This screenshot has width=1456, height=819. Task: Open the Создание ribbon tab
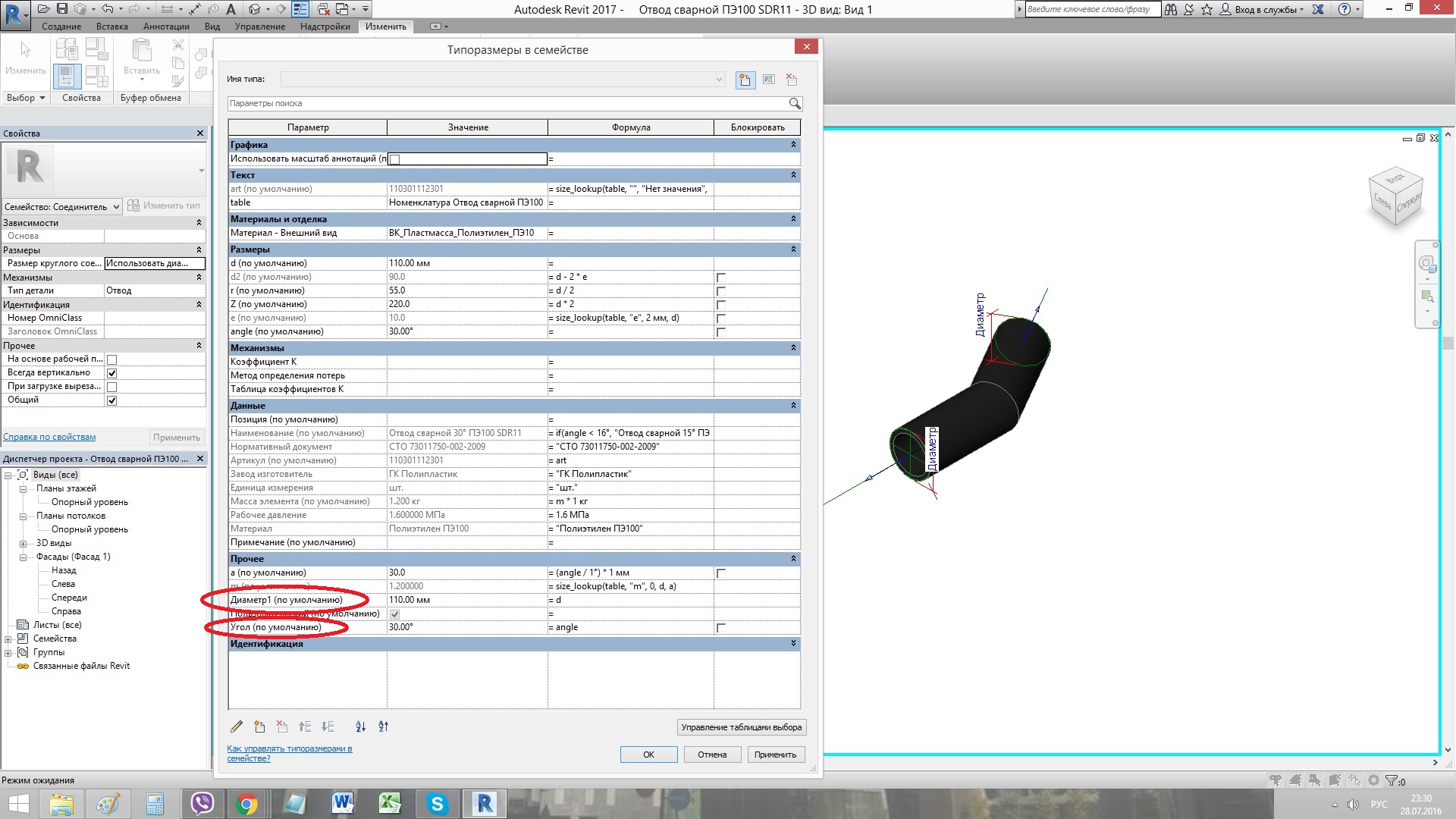coord(61,27)
